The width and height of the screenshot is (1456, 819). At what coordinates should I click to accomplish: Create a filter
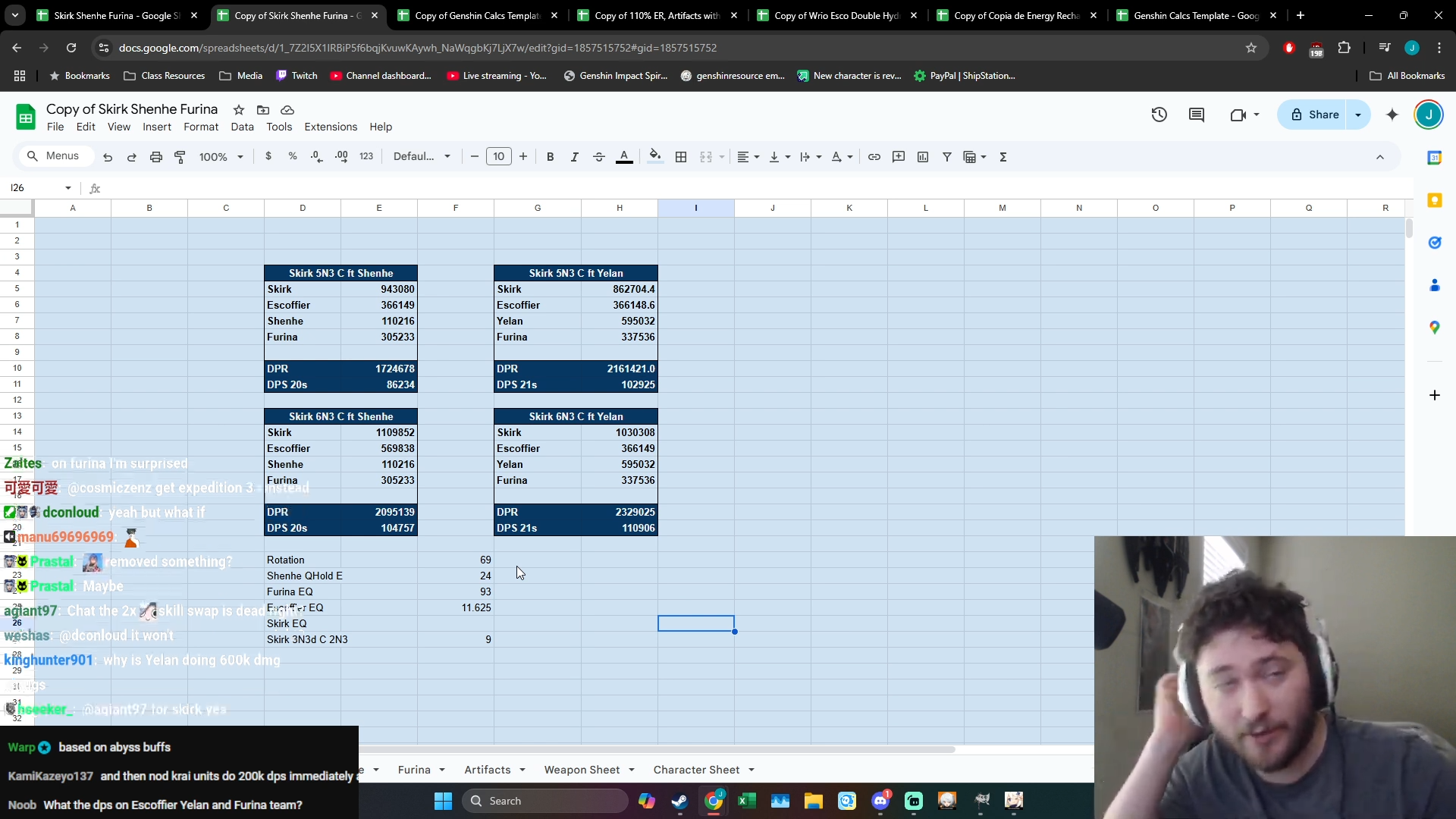click(947, 157)
